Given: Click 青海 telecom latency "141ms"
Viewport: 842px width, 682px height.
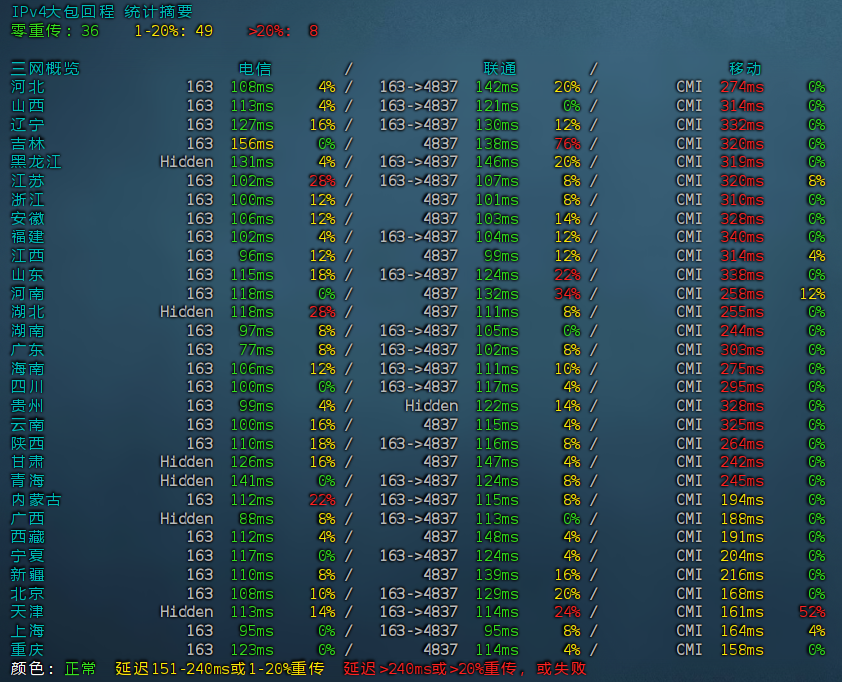Looking at the screenshot, I should click(x=252, y=481).
